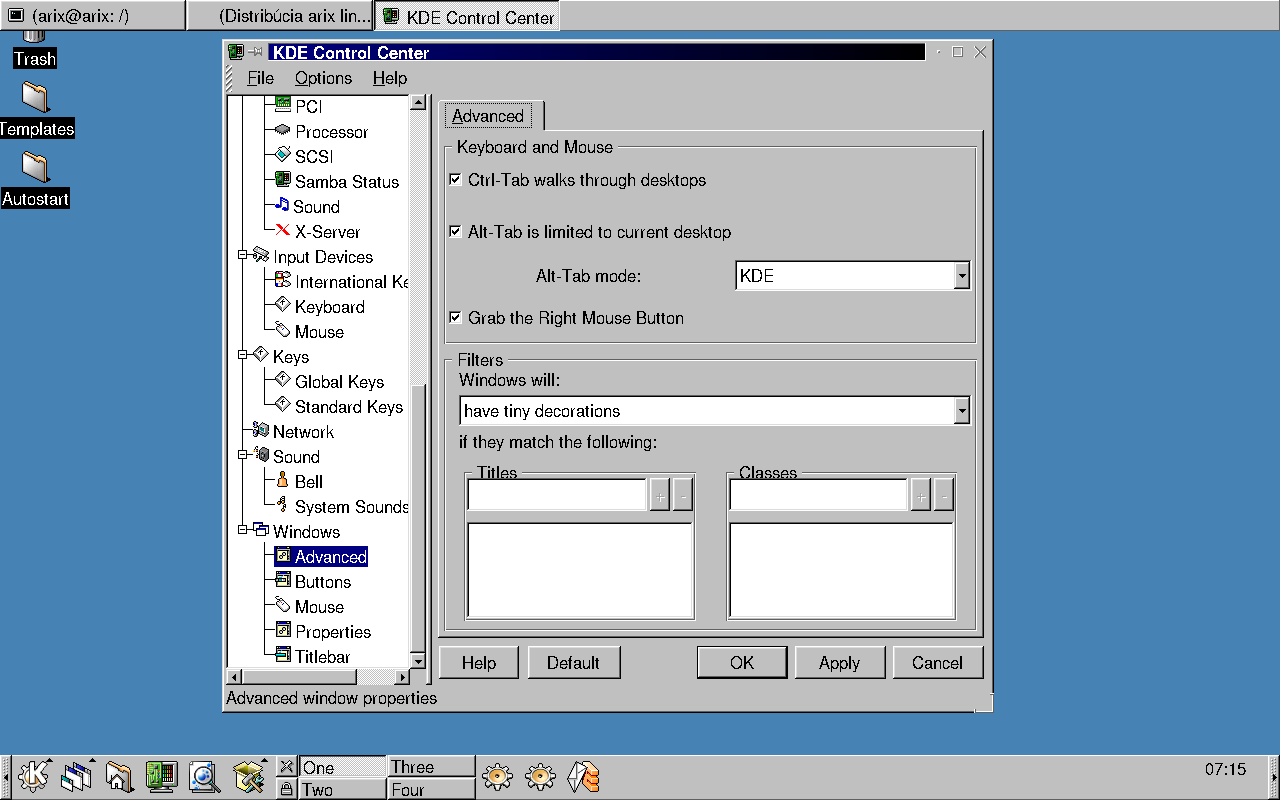Click the Classes text input field
Image resolution: width=1280 pixels, height=800 pixels.
pyautogui.click(x=819, y=495)
